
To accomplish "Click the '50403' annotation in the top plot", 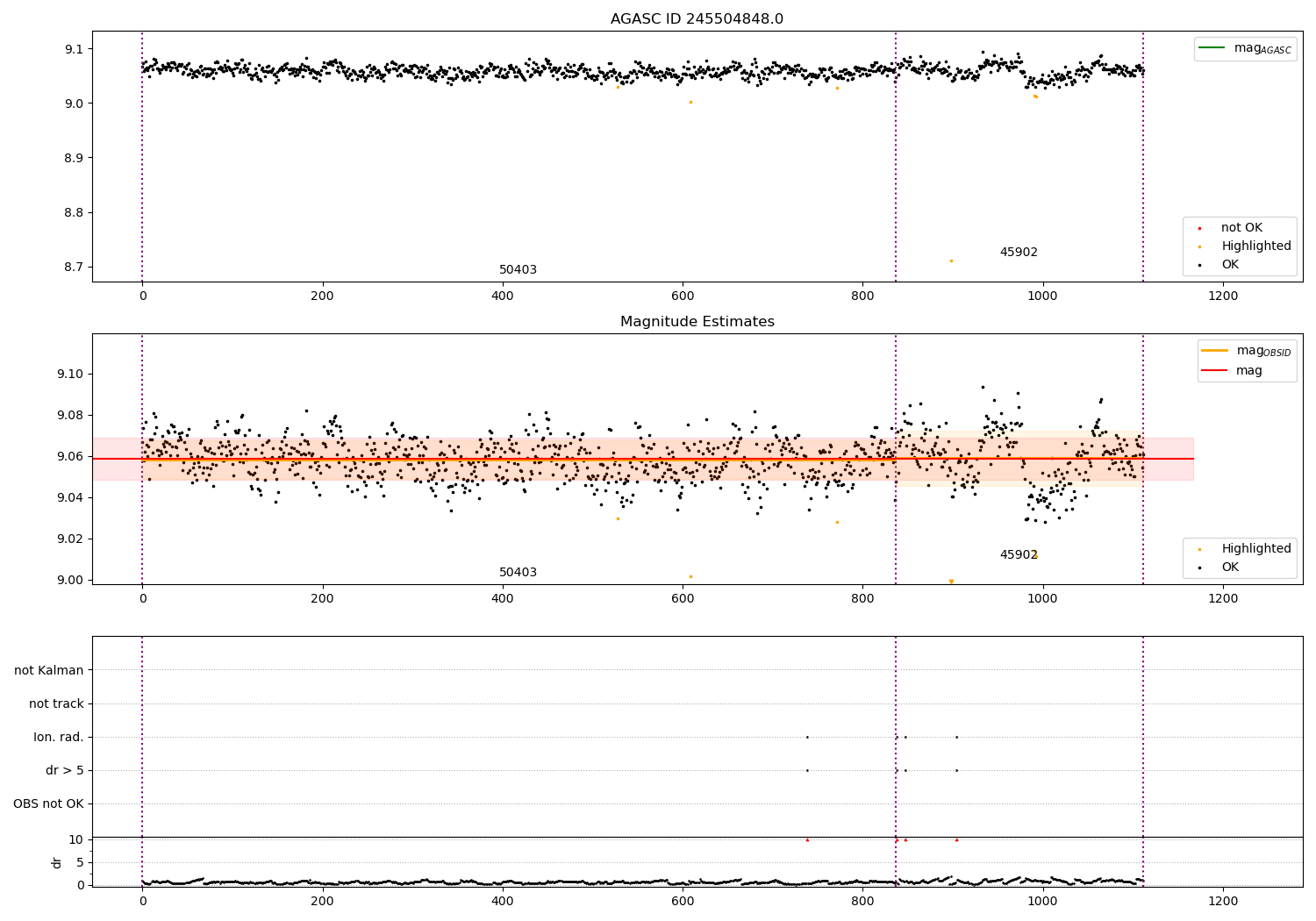I will (x=518, y=270).
